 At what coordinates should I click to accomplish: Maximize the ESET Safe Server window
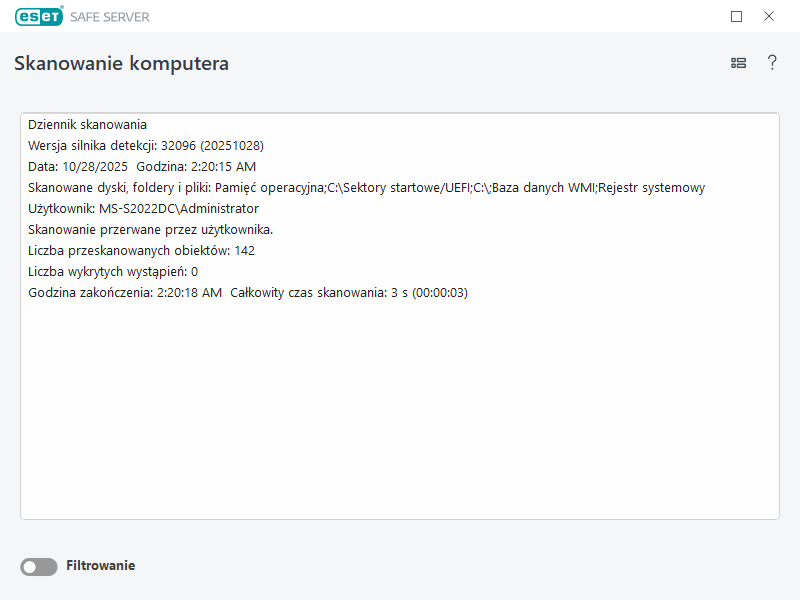pos(737,16)
